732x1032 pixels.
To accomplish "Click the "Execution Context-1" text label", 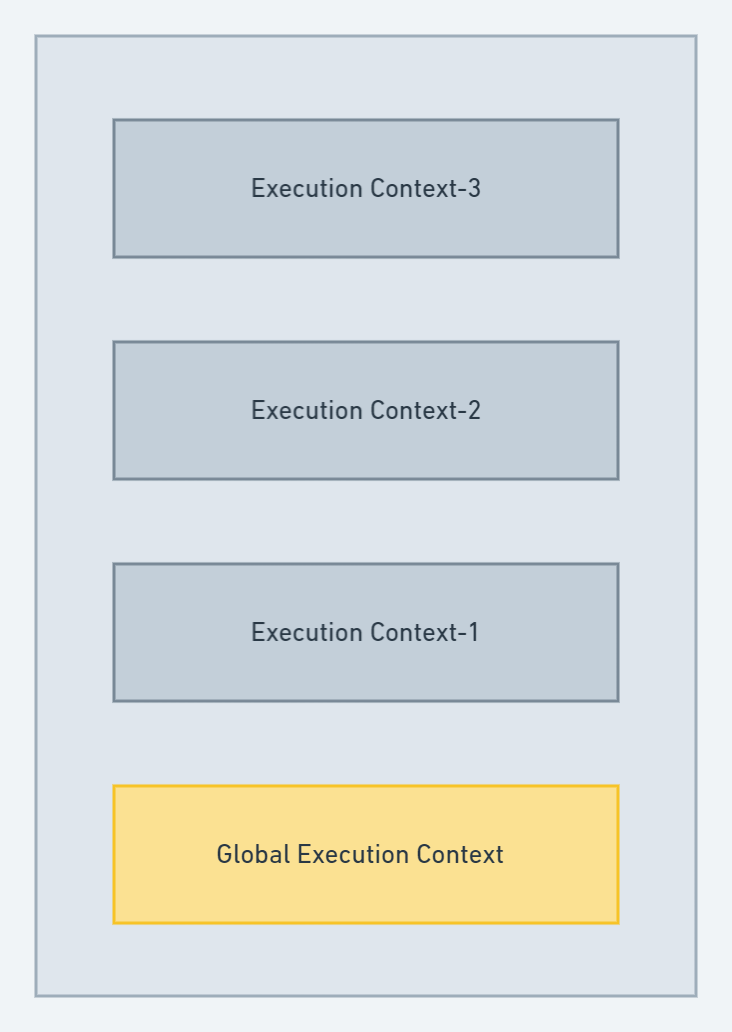I will 365,632.
